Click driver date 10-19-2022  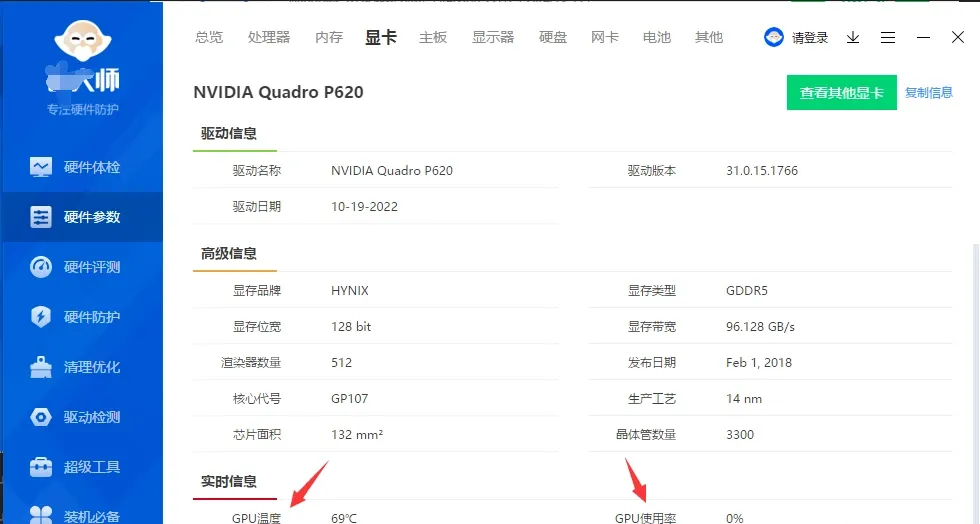(x=364, y=206)
